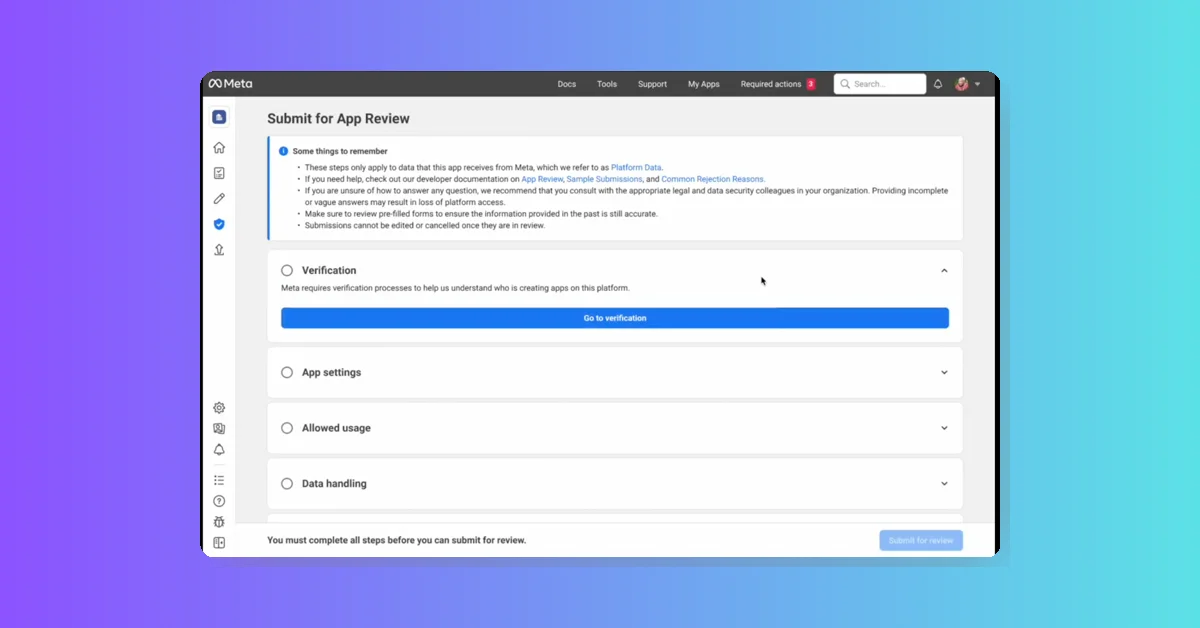Screen dimensions: 1200x628
Task: Click the blue info icon in notice
Action: pyautogui.click(x=283, y=151)
